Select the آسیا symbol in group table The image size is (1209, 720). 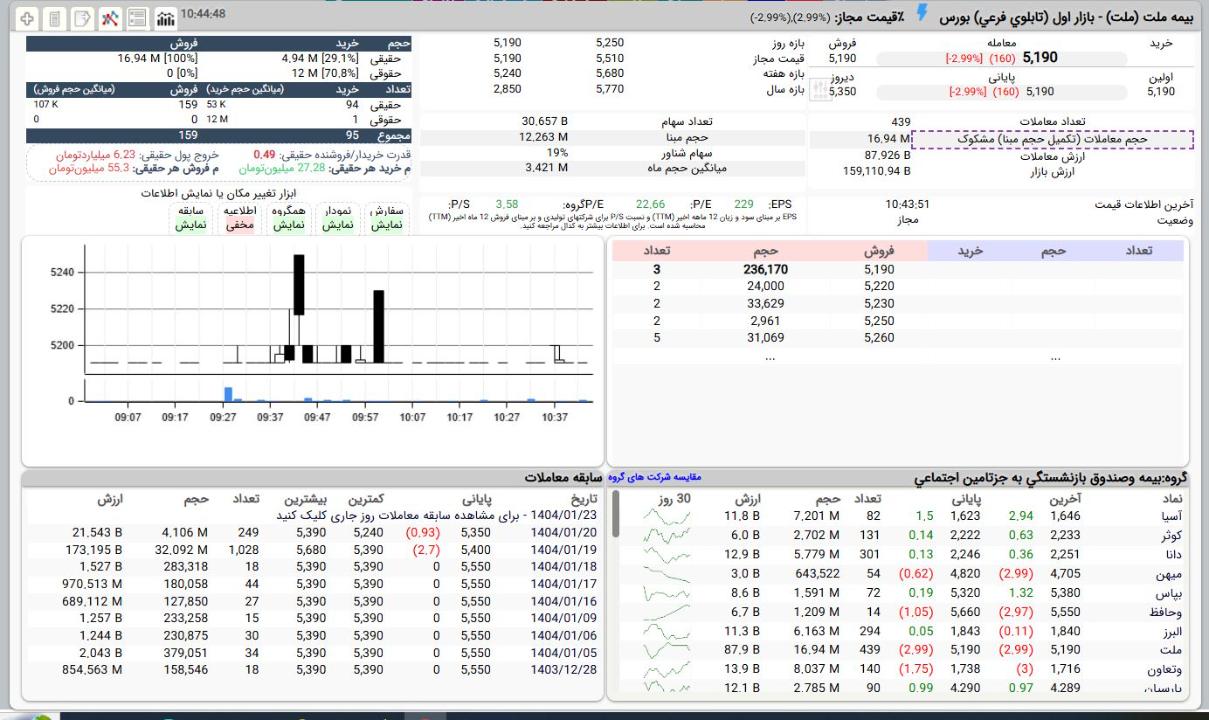tap(1168, 516)
